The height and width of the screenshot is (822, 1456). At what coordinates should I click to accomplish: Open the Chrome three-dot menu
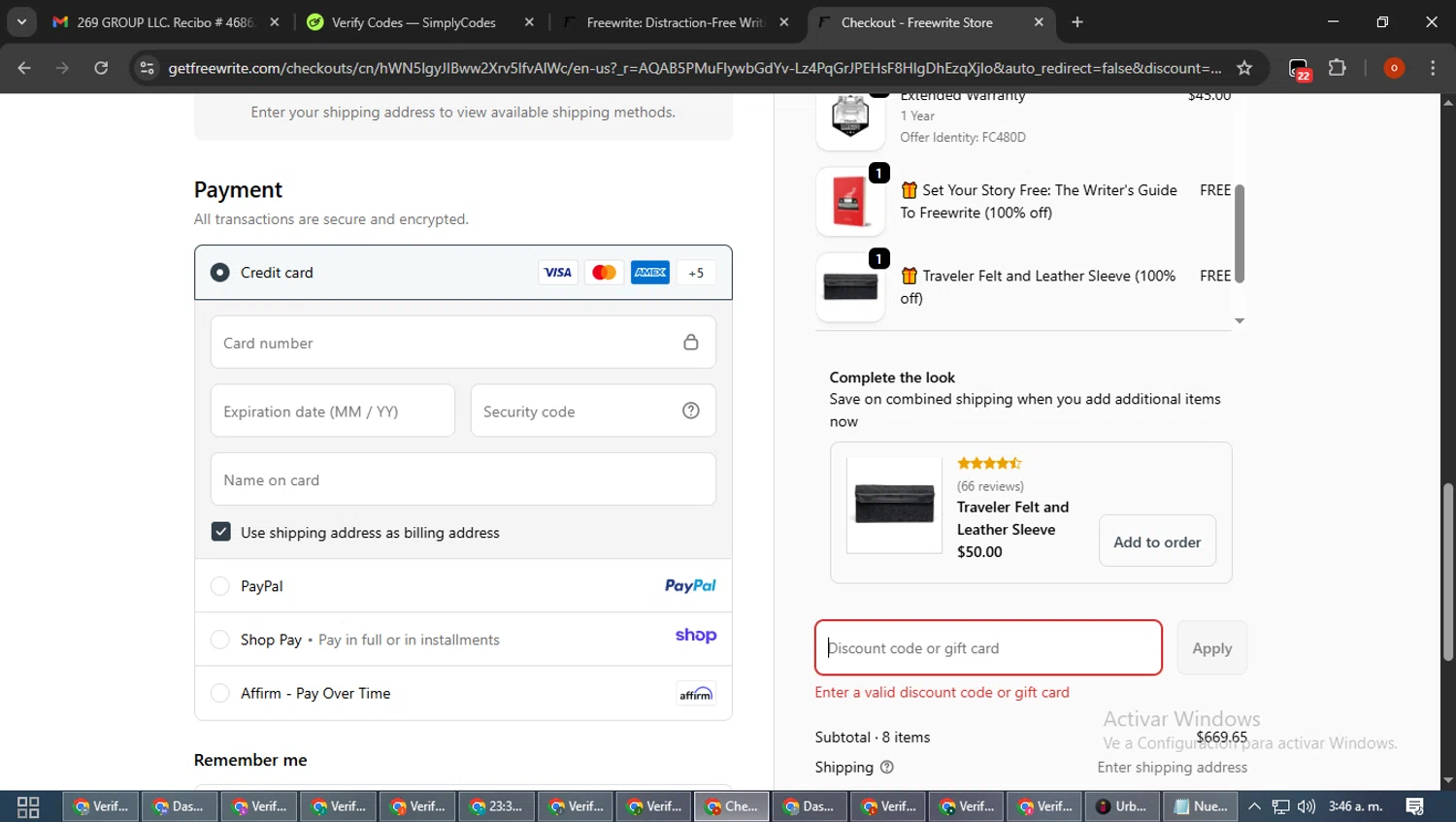click(1433, 68)
